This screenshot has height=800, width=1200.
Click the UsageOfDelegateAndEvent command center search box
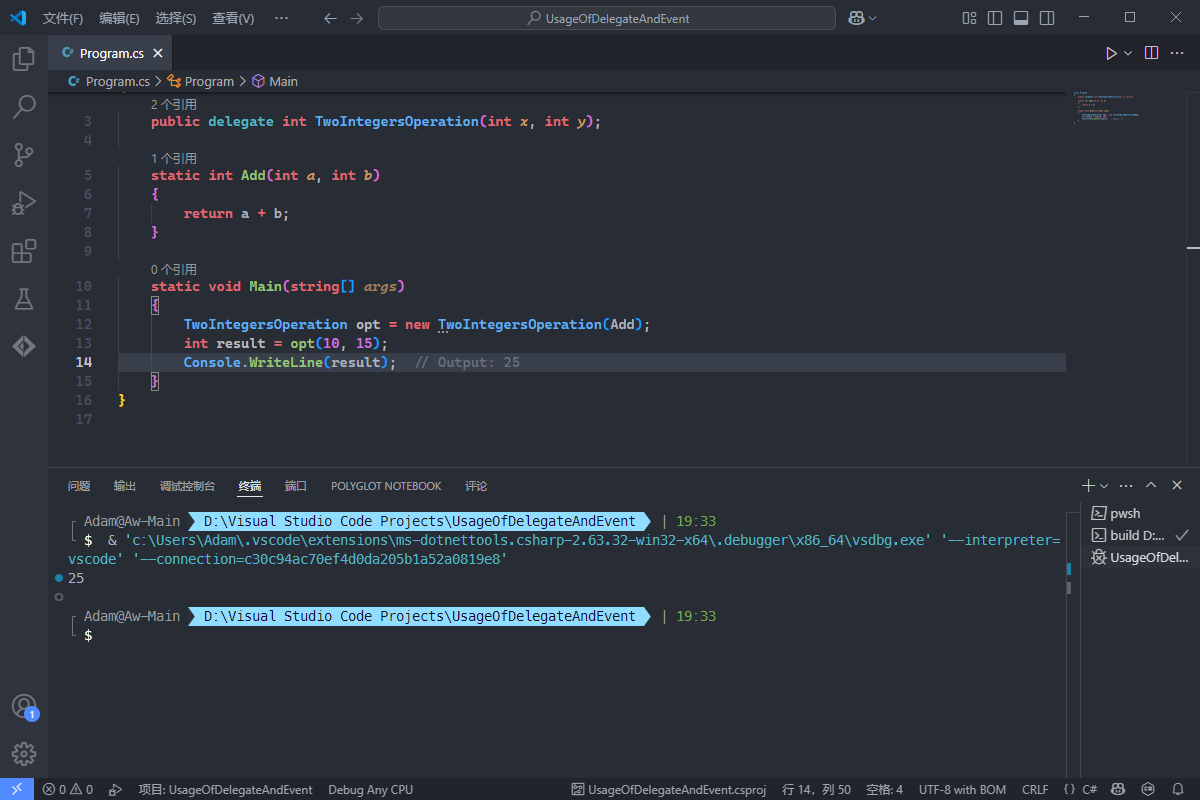(x=607, y=18)
